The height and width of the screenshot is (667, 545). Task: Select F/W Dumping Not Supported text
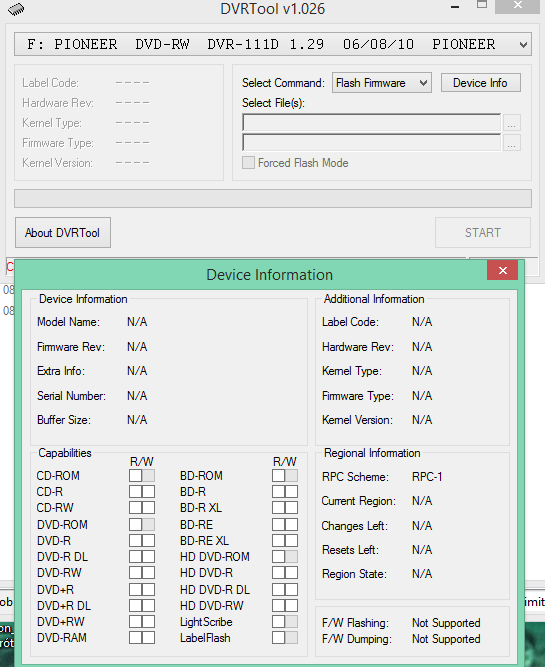[x=446, y=639]
